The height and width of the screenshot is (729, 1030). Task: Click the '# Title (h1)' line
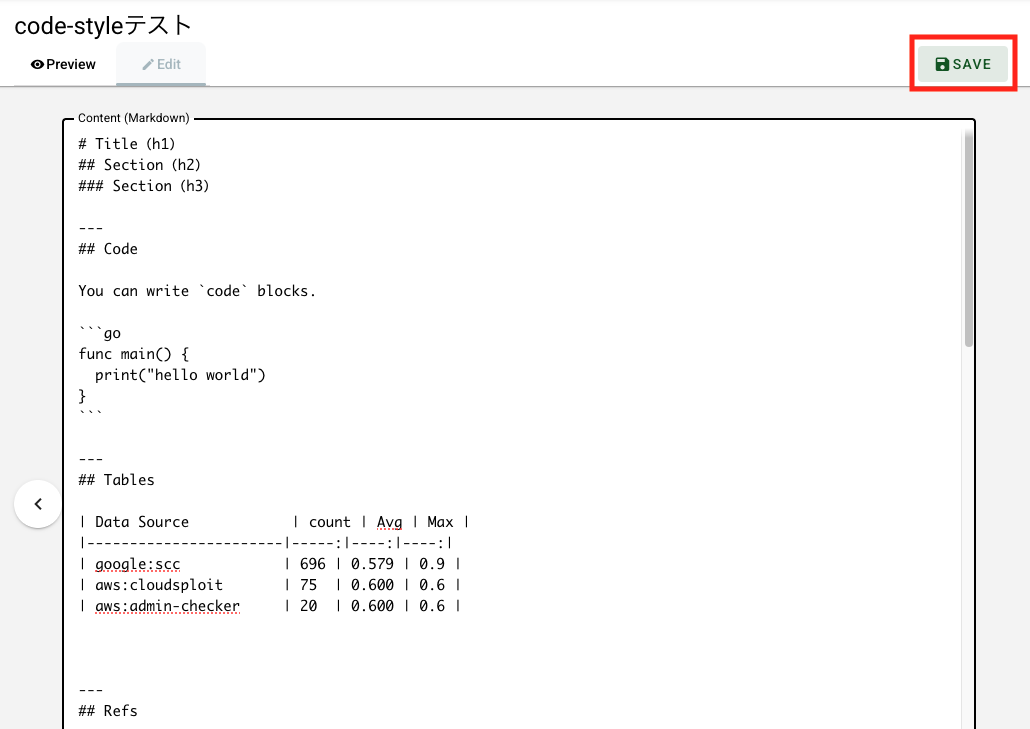(127, 144)
